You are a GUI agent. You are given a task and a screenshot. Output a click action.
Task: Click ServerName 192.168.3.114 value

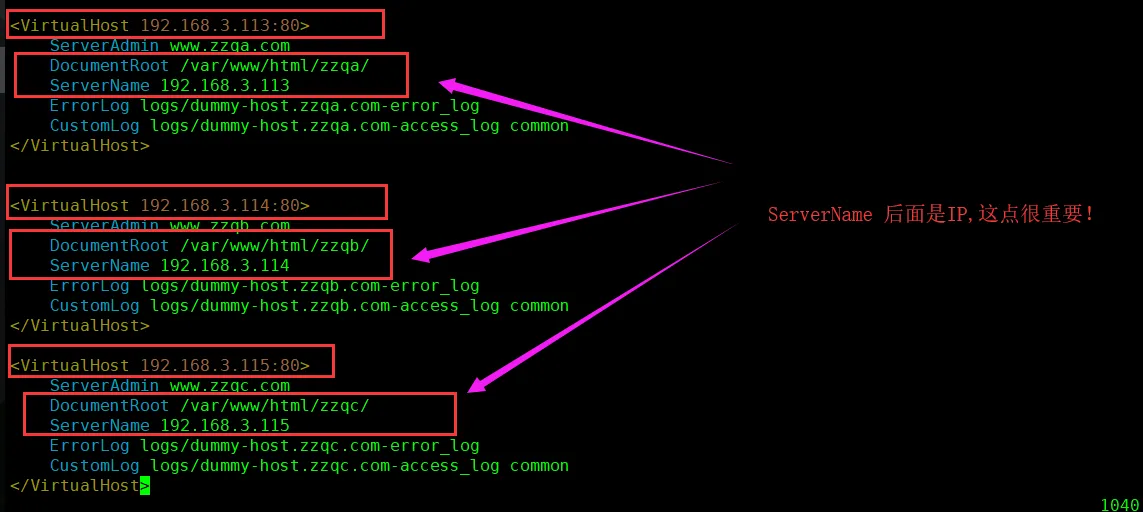(x=225, y=265)
